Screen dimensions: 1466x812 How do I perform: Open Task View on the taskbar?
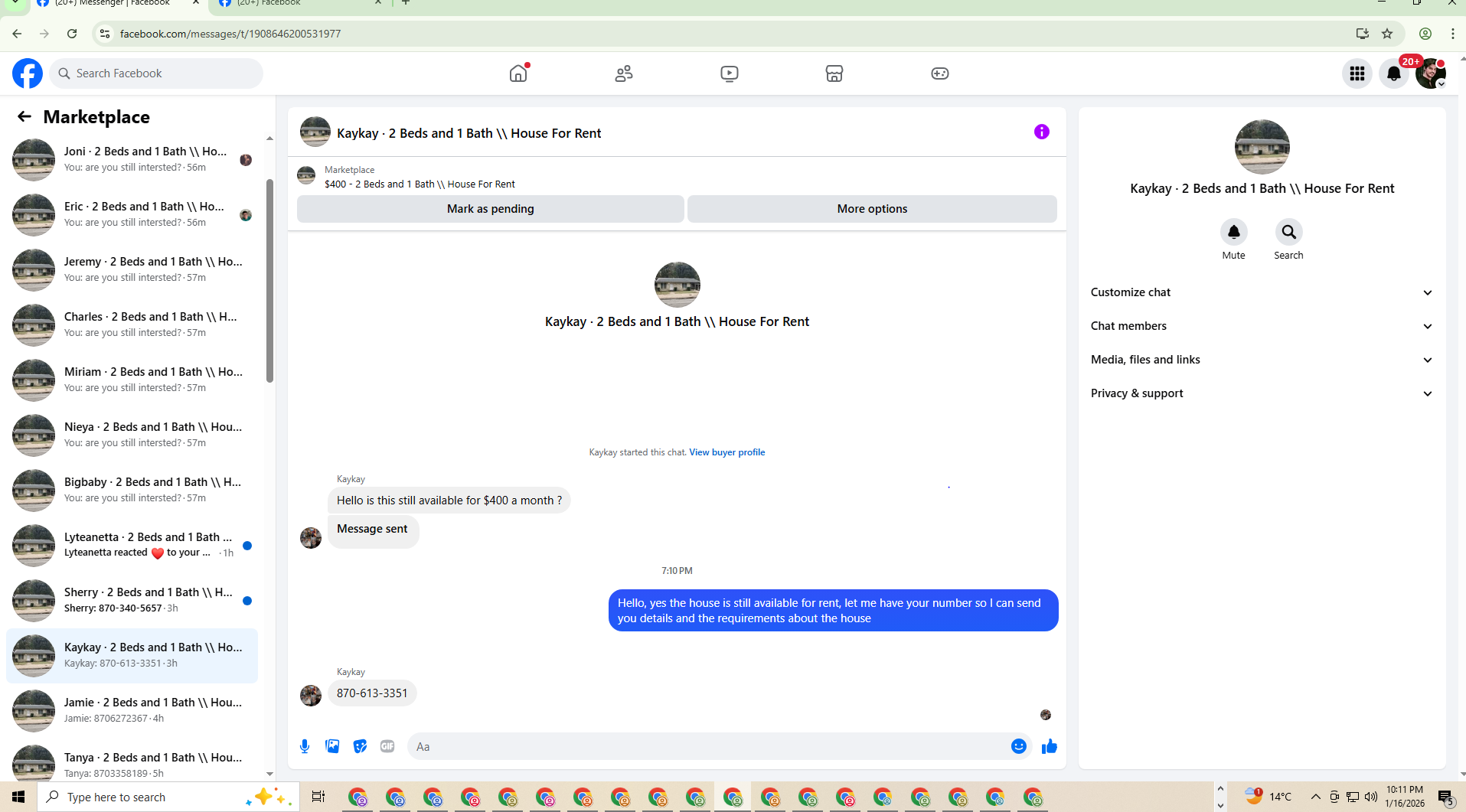coord(318,797)
